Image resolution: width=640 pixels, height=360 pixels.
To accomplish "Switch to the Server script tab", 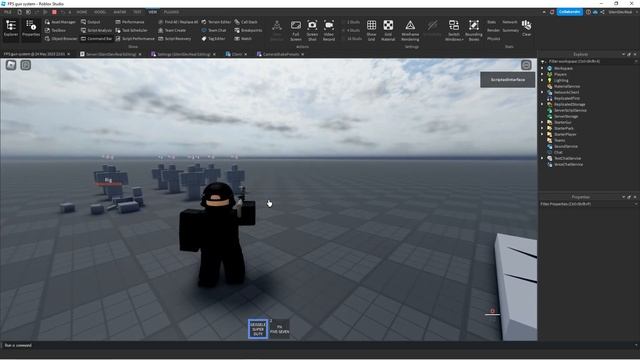I will (x=111, y=54).
